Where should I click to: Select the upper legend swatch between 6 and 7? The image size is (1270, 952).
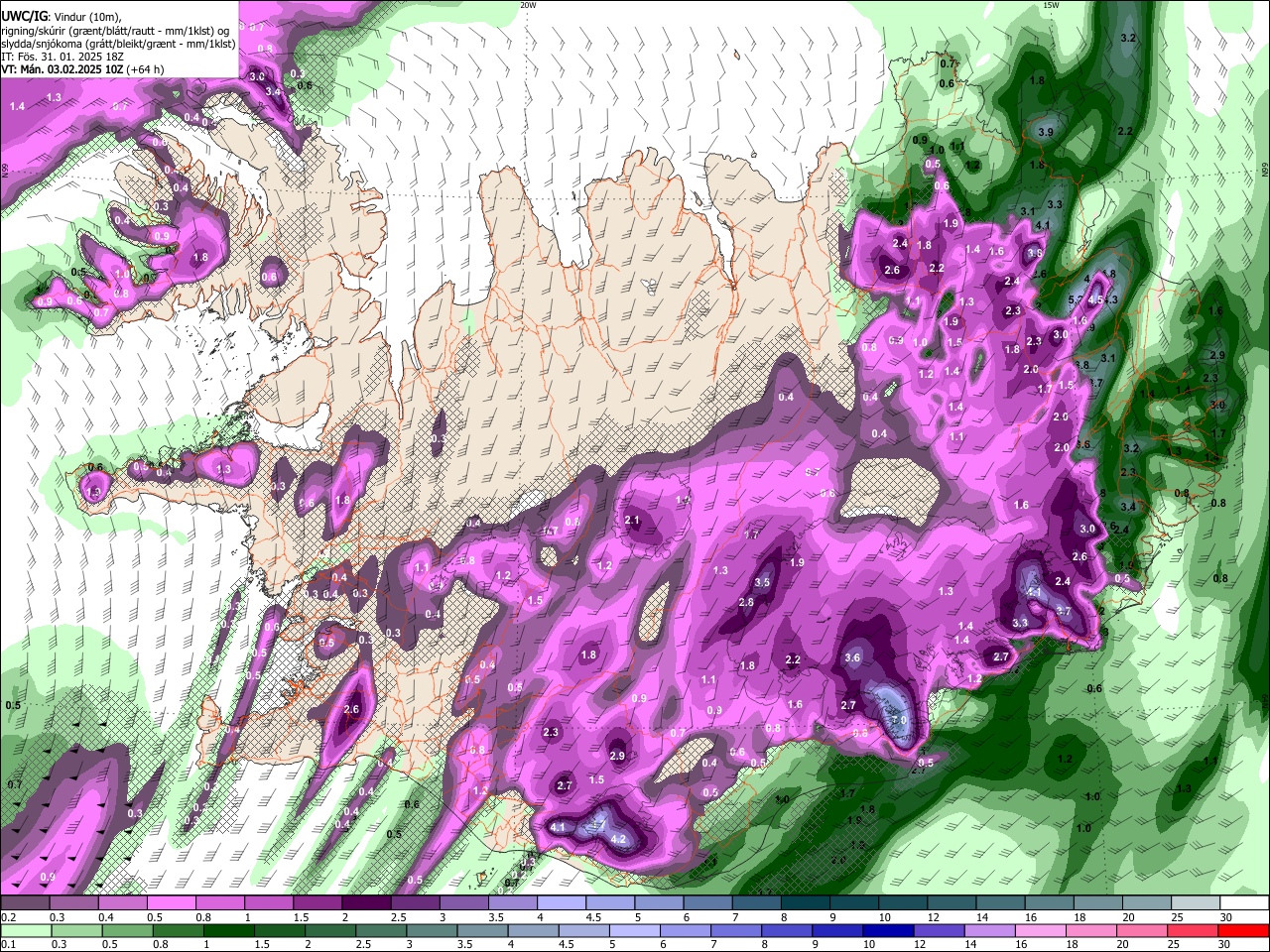click(x=705, y=903)
